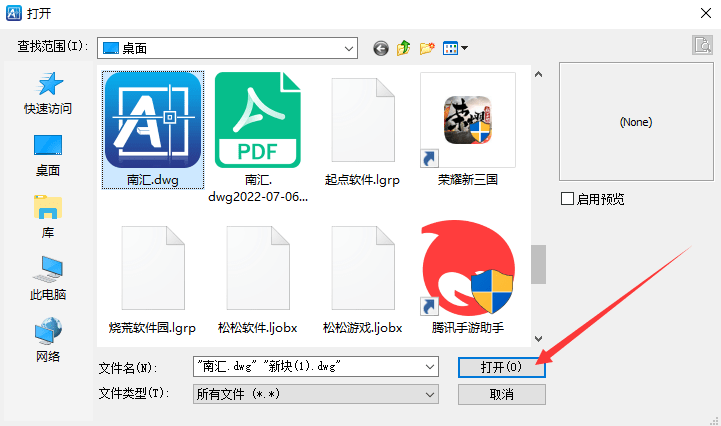
Task: Expand the 查找范围 location dropdown
Action: 349,48
